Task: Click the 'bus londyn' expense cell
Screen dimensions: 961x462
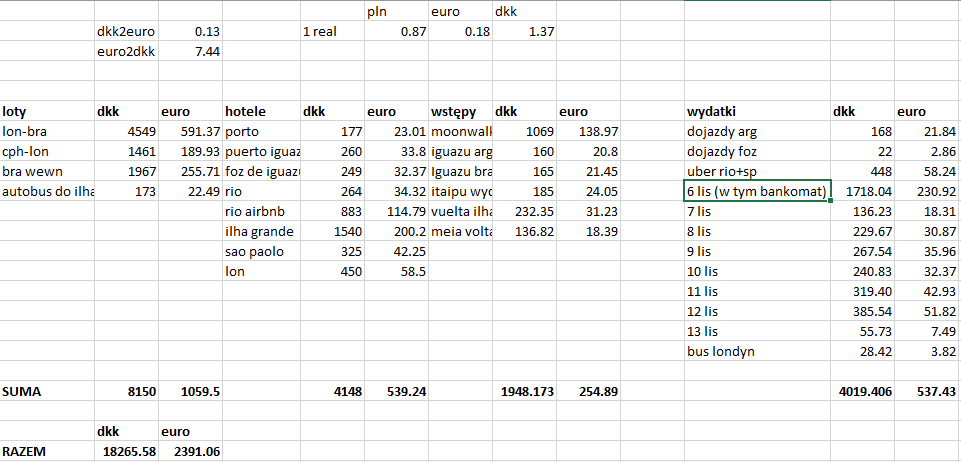Action: tap(758, 351)
